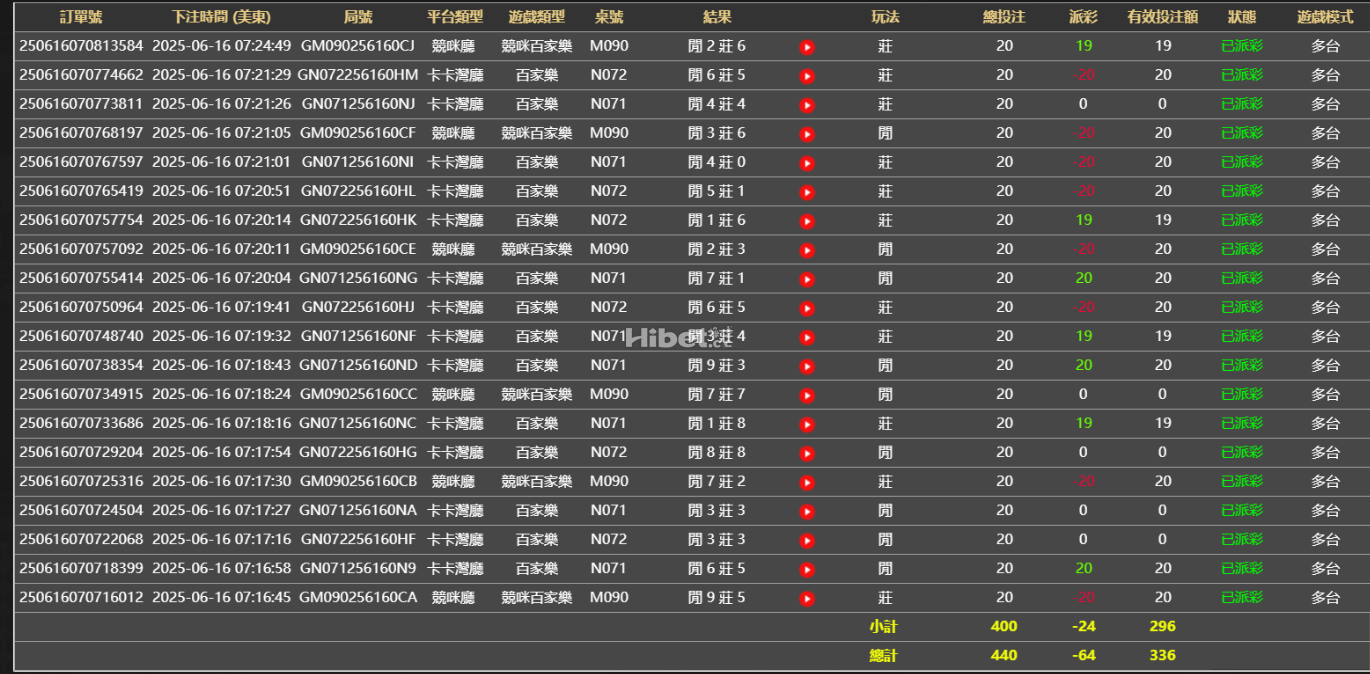
Task: Play the replay icon for bet 250616070750964
Action: pos(807,307)
